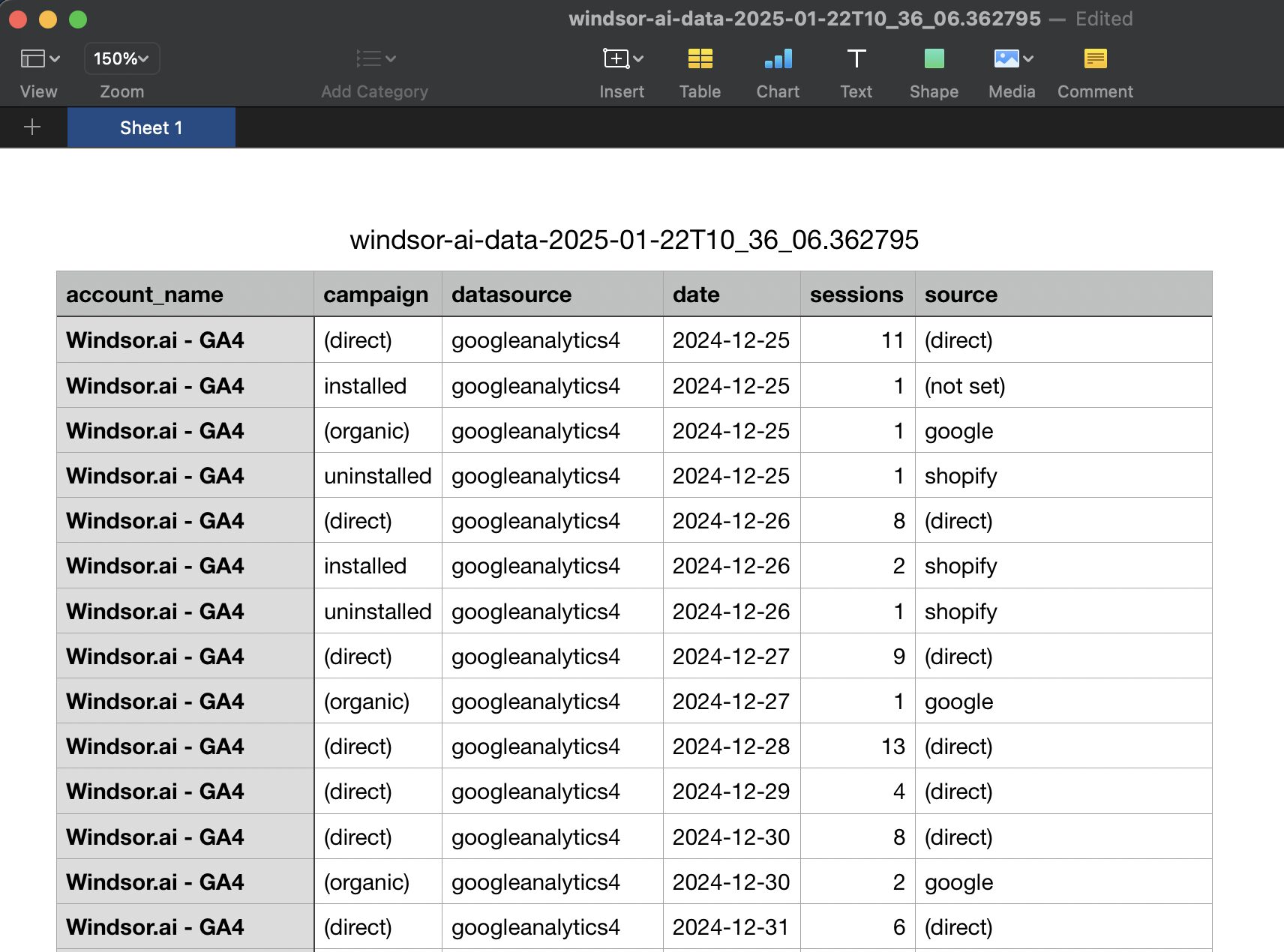Image resolution: width=1284 pixels, height=952 pixels.
Task: Select 'google' source cell for 2024-12-30
Action: coord(1063,882)
